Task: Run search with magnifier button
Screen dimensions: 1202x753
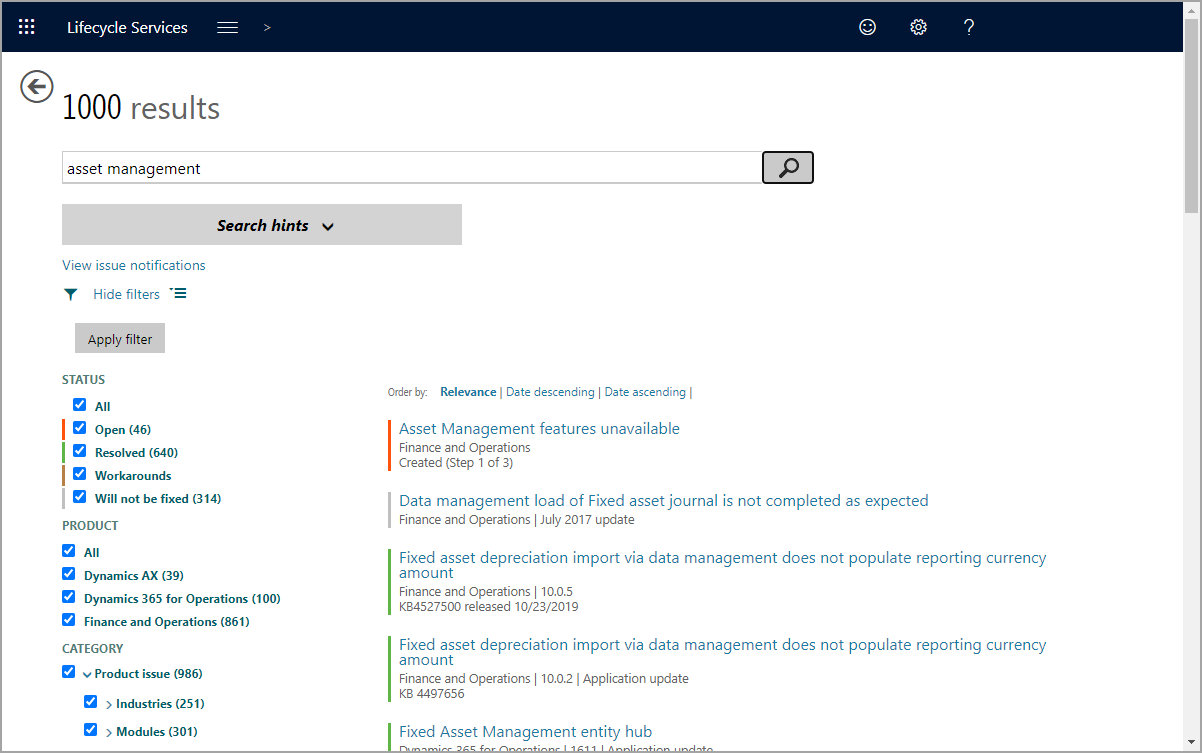Action: coord(788,168)
